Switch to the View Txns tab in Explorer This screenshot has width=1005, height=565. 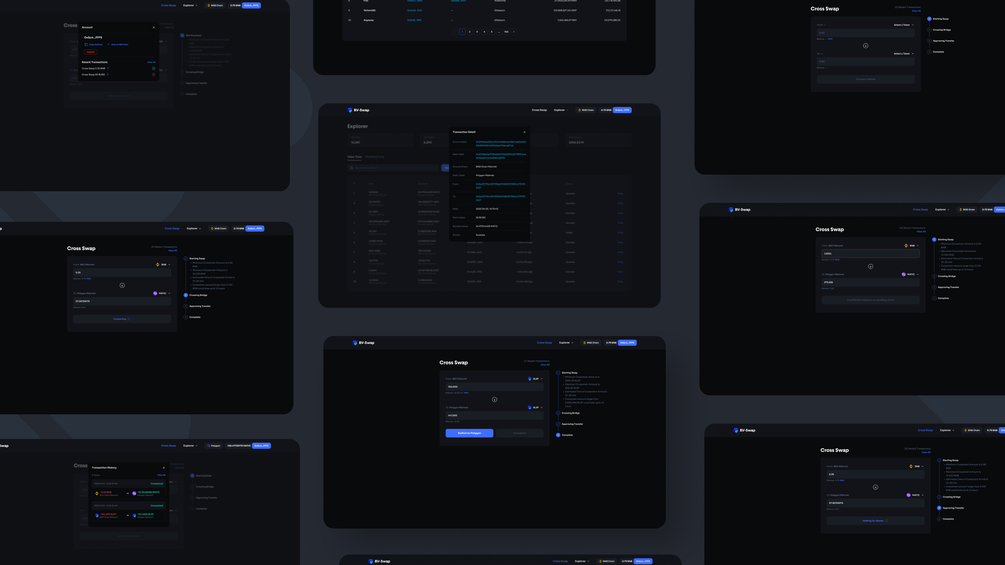click(x=354, y=156)
